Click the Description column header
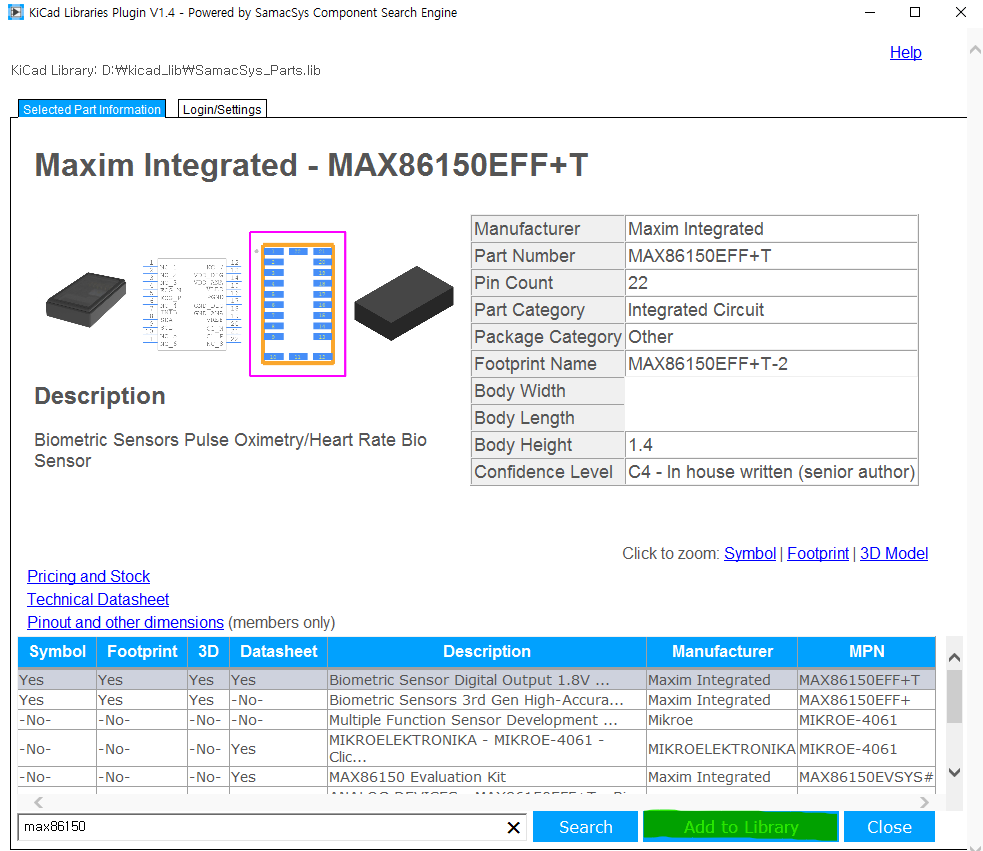 (x=486, y=652)
